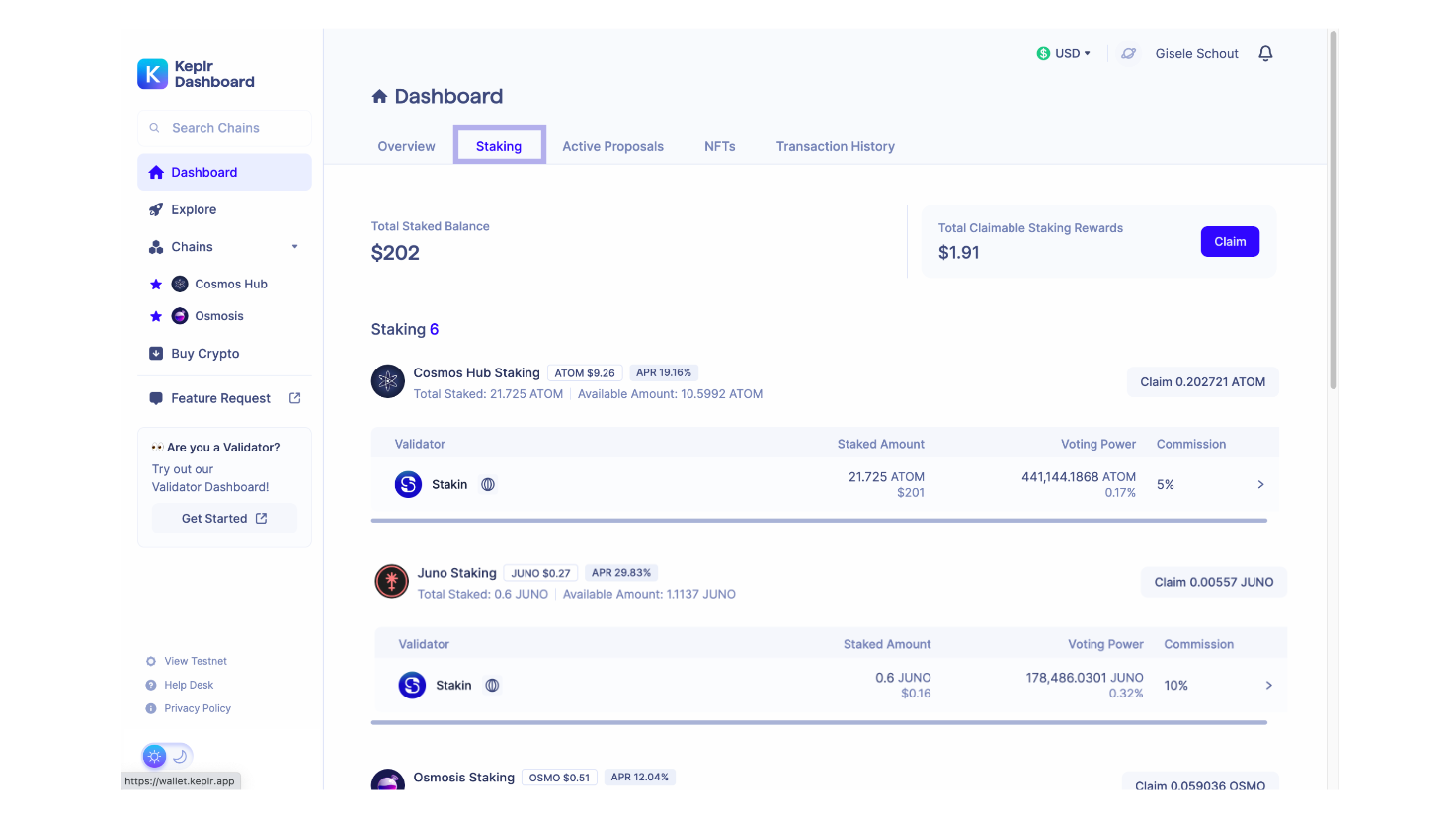Open the Feature Request link
Screen dimensions: 1456x820
224,398
